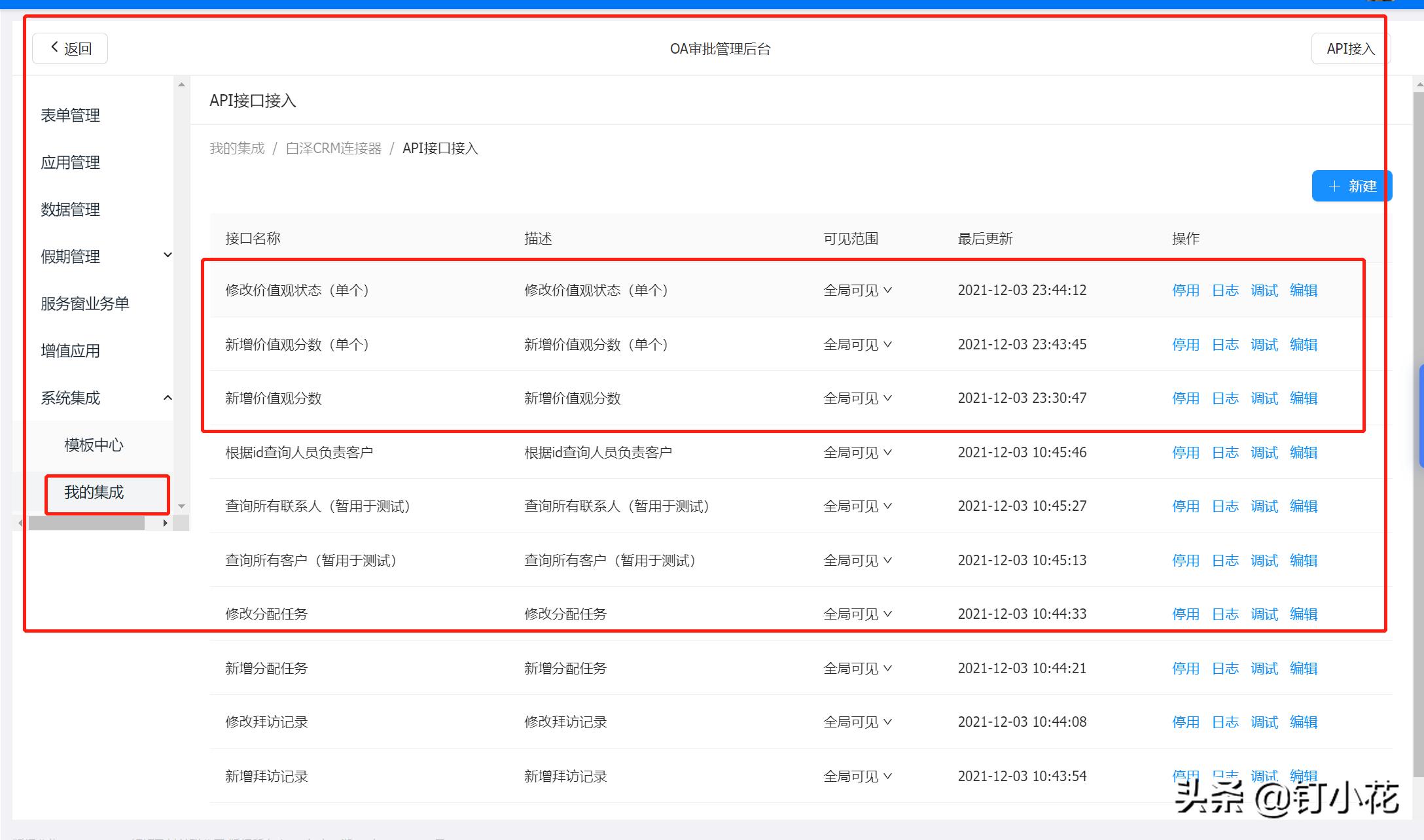This screenshot has height=840, width=1424.
Task: Open 表单管理 in the sidebar
Action: click(x=70, y=115)
